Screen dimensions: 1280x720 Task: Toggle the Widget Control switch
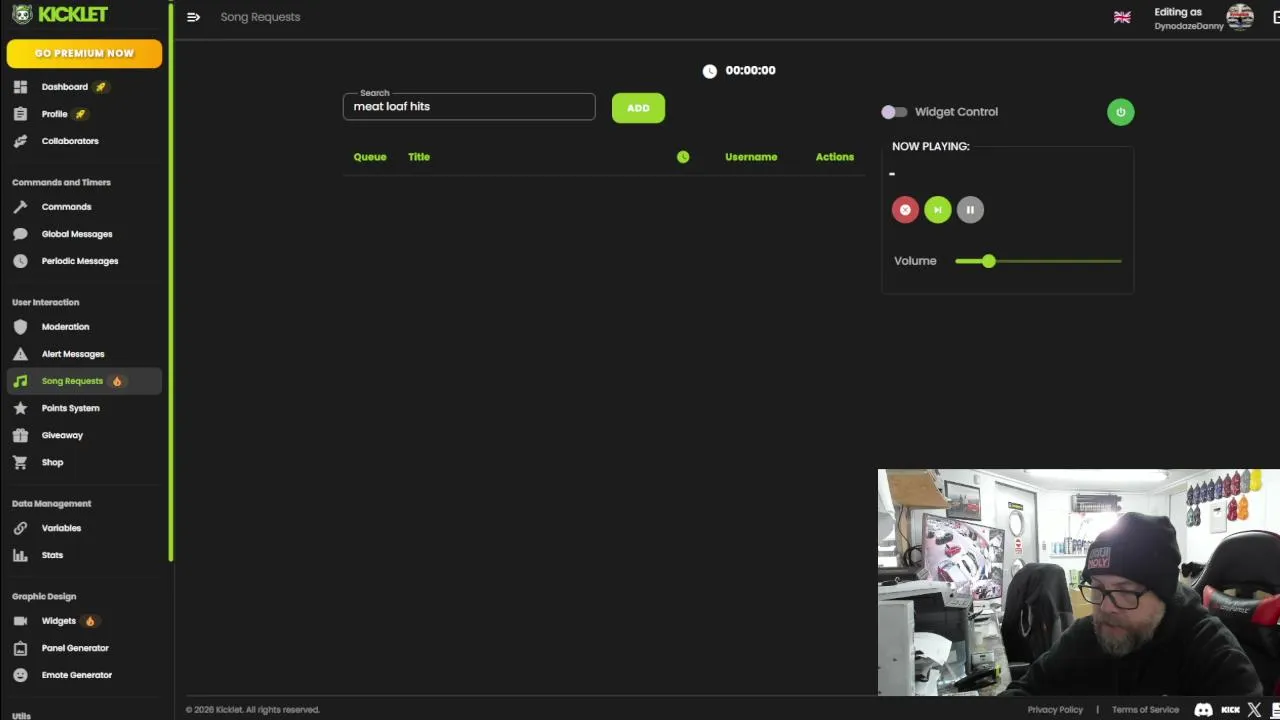click(x=894, y=112)
